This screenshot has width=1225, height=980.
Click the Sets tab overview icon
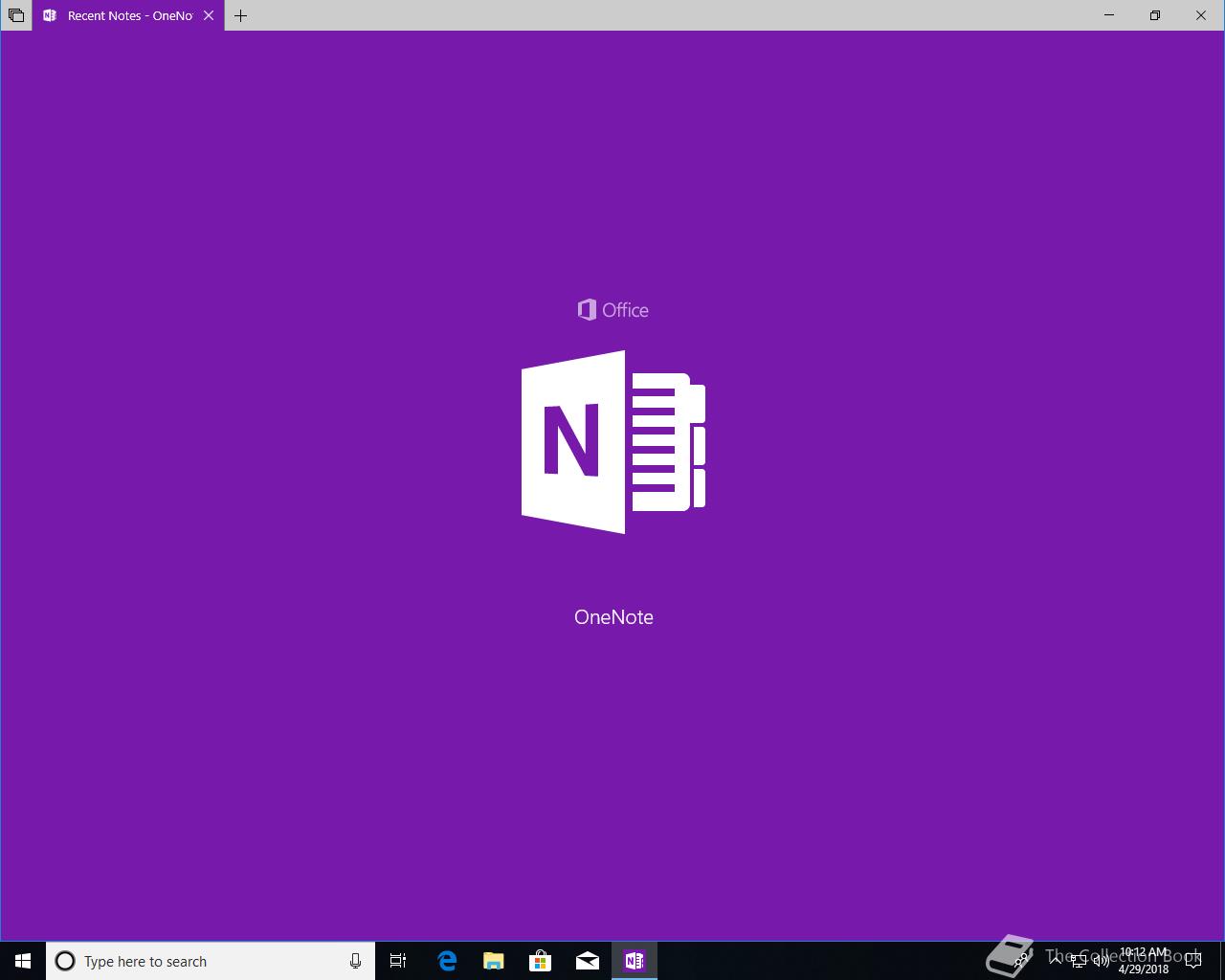(16, 15)
